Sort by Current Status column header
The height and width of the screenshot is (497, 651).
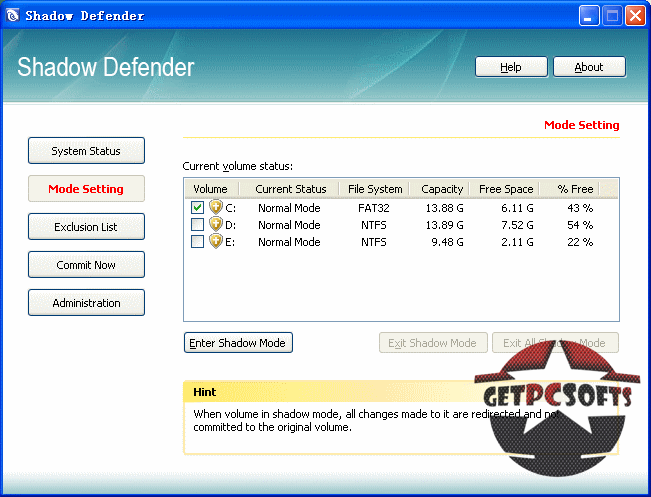[x=290, y=189]
